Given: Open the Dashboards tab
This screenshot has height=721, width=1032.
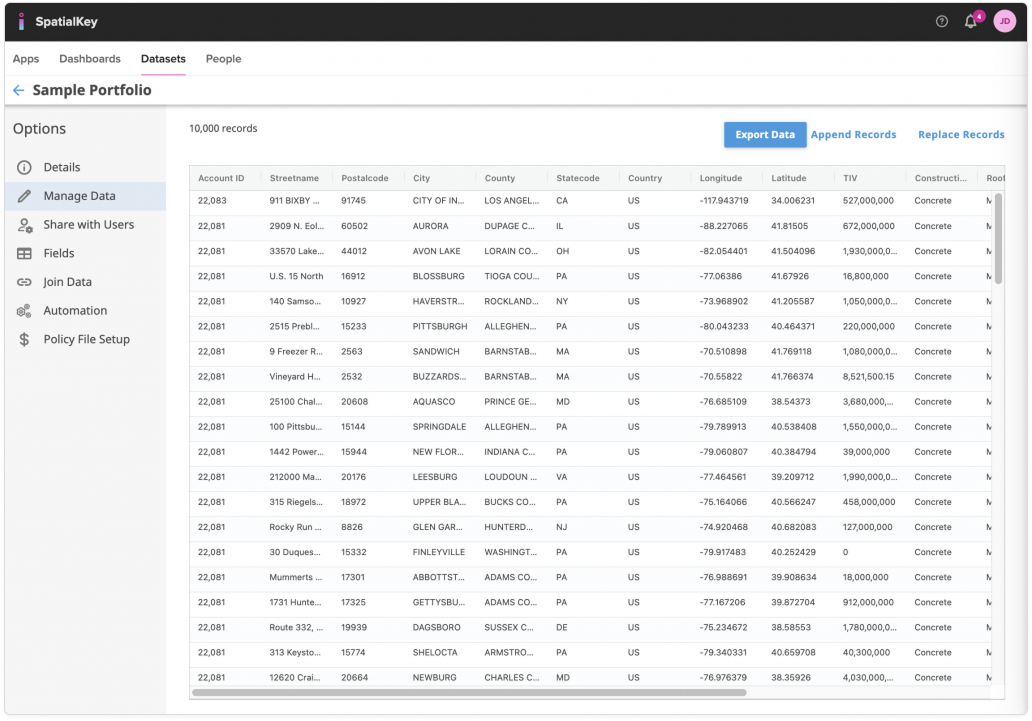Looking at the screenshot, I should click(90, 59).
